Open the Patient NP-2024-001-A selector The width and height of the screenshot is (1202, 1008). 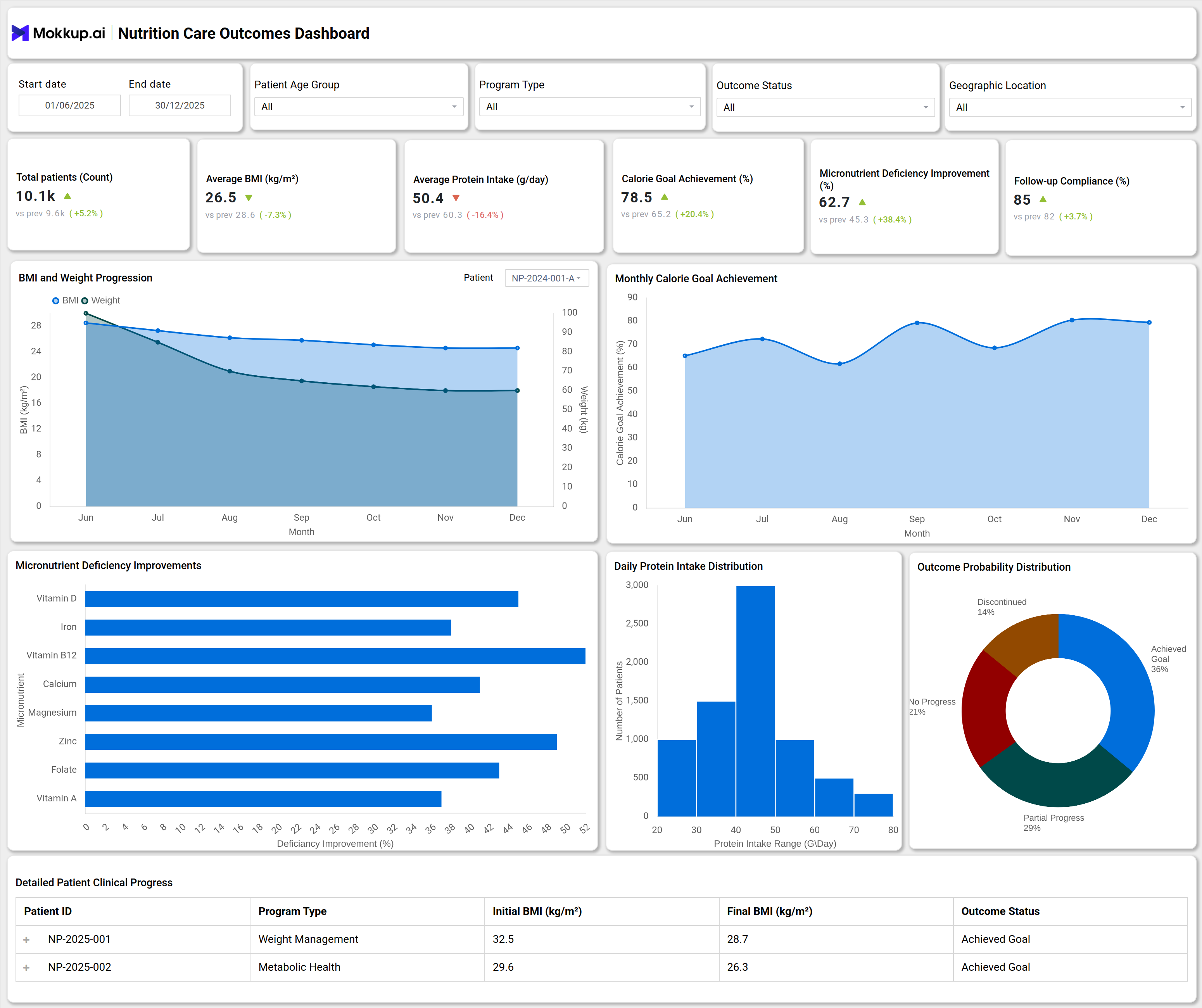click(x=547, y=278)
